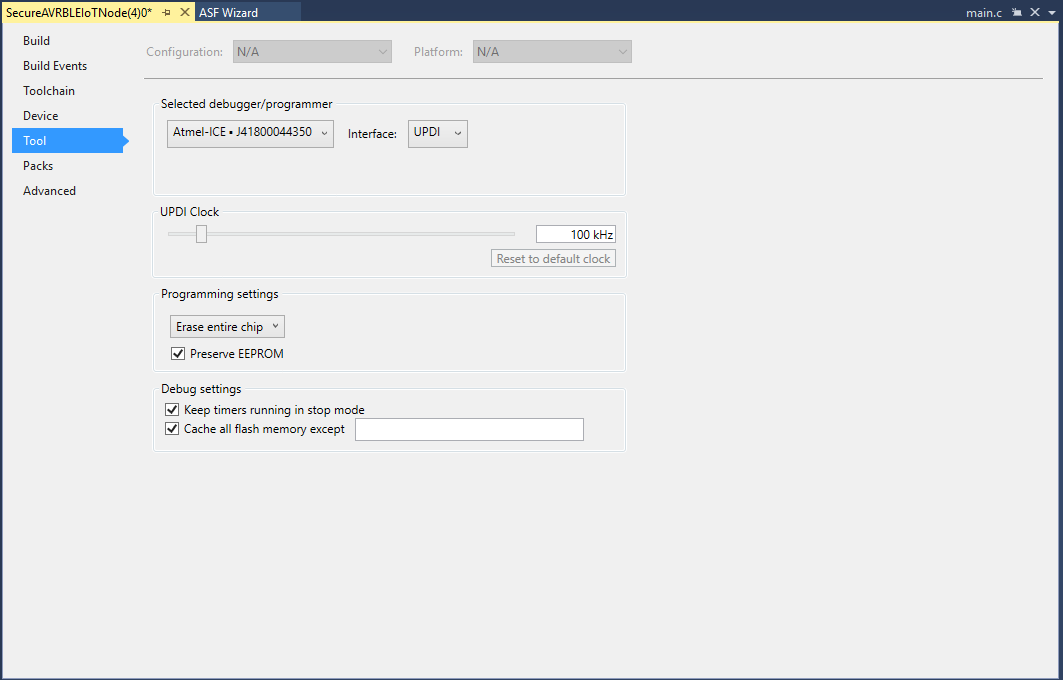
Task: Toggle Keep timers running in stop mode
Action: point(171,410)
